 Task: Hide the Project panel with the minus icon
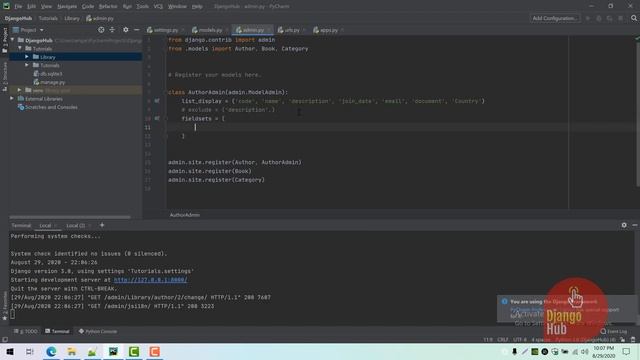[137, 30]
